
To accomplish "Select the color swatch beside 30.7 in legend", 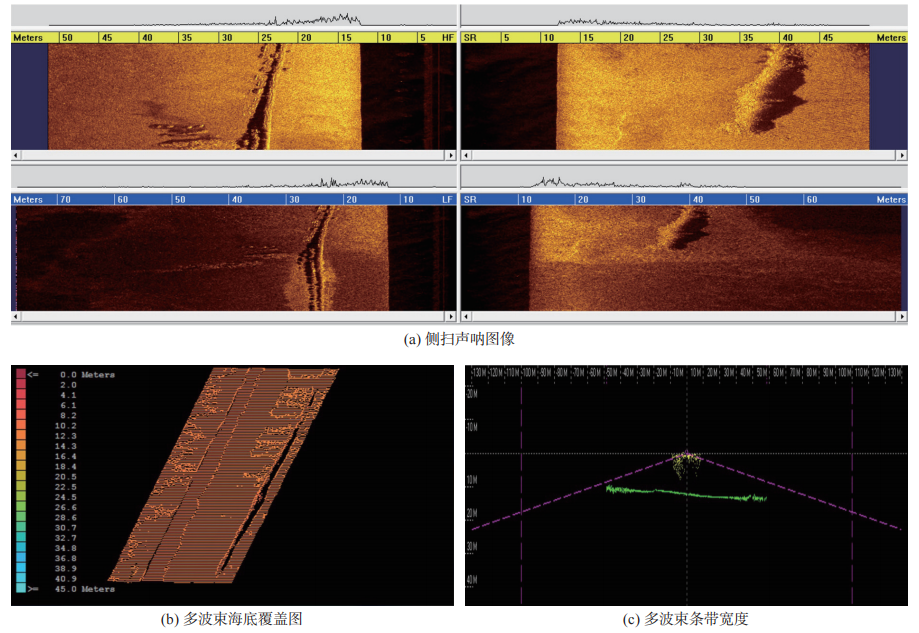I will pyautogui.click(x=21, y=528).
